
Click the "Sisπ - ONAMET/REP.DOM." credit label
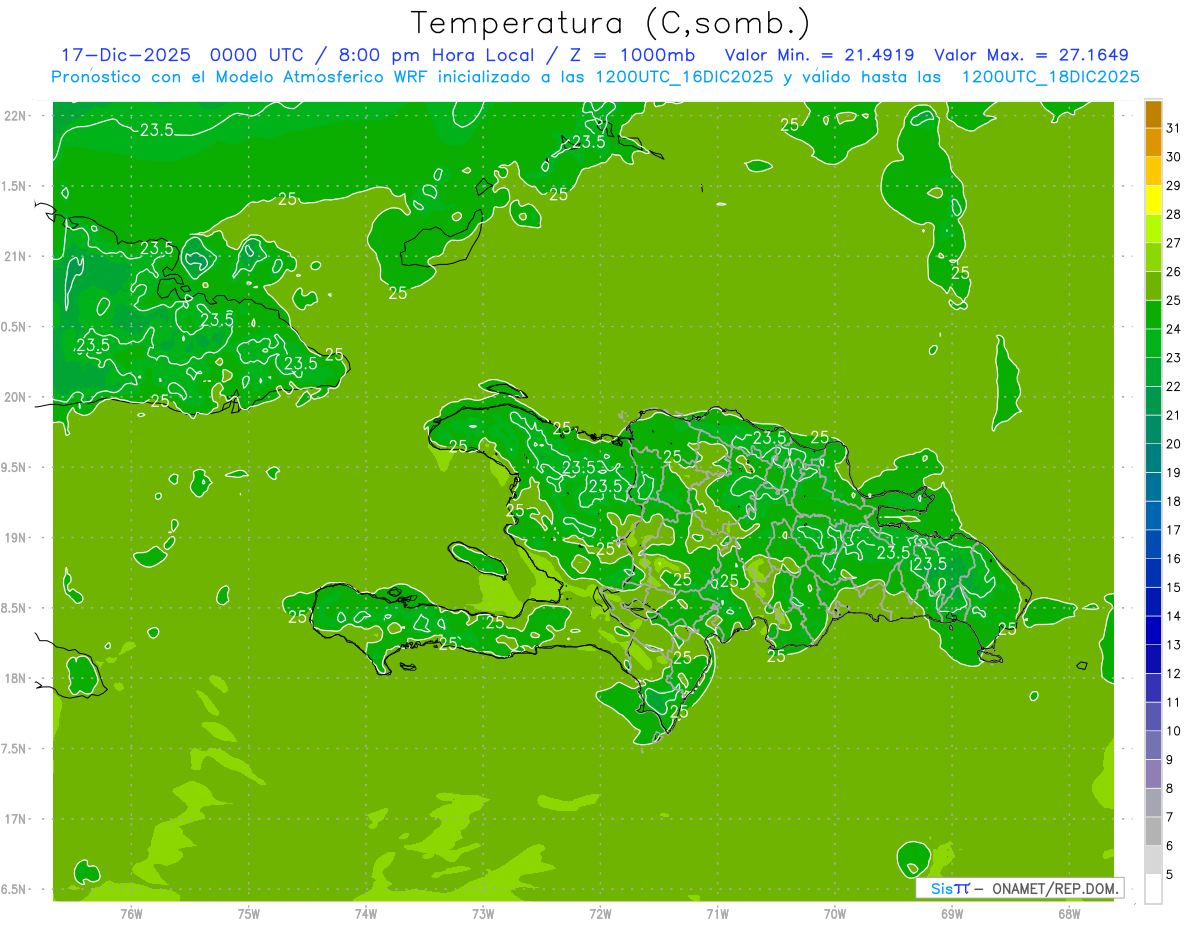click(x=1020, y=888)
